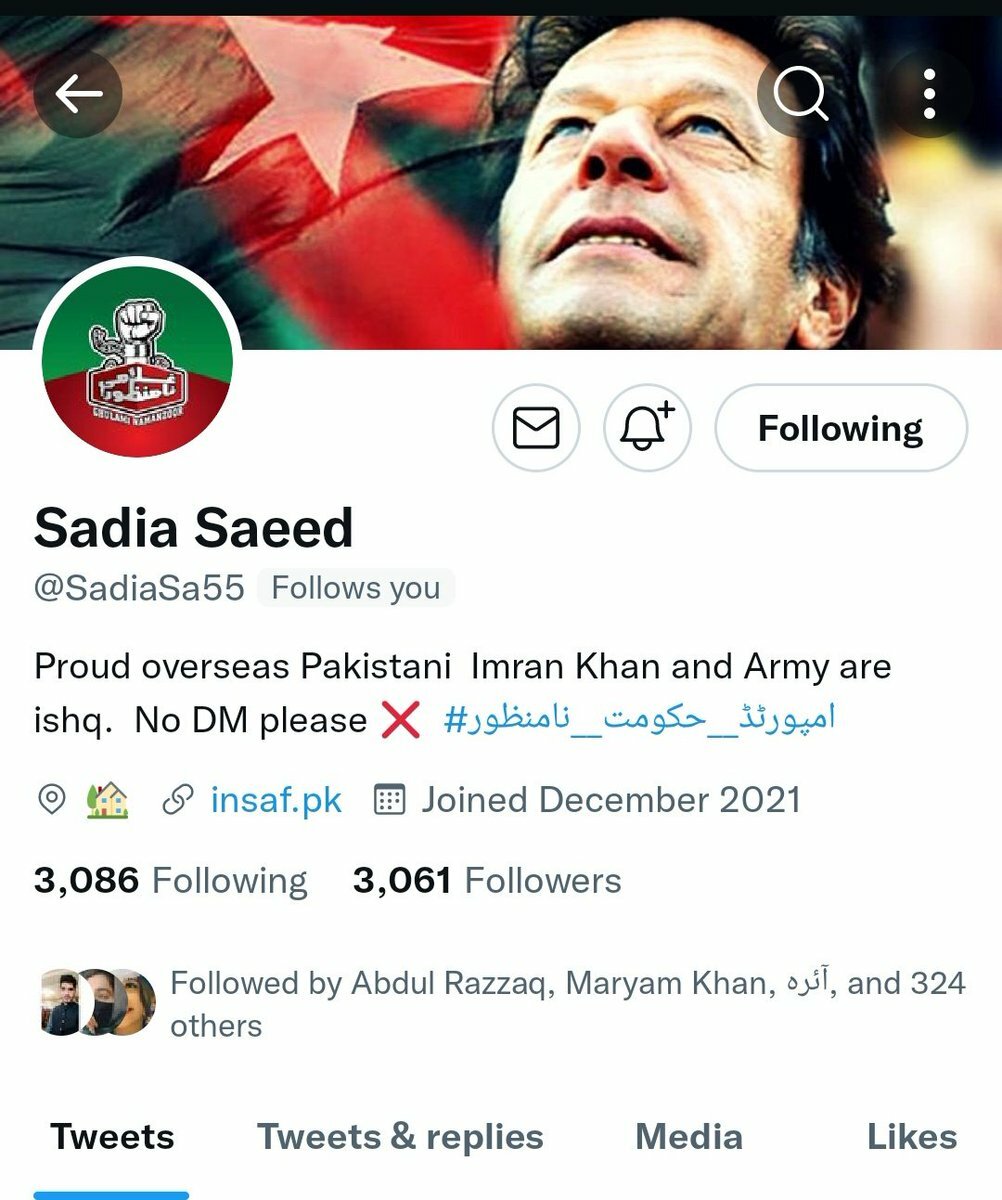Viewport: 1002px width, 1200px height.
Task: Toggle the Following button
Action: click(841, 428)
